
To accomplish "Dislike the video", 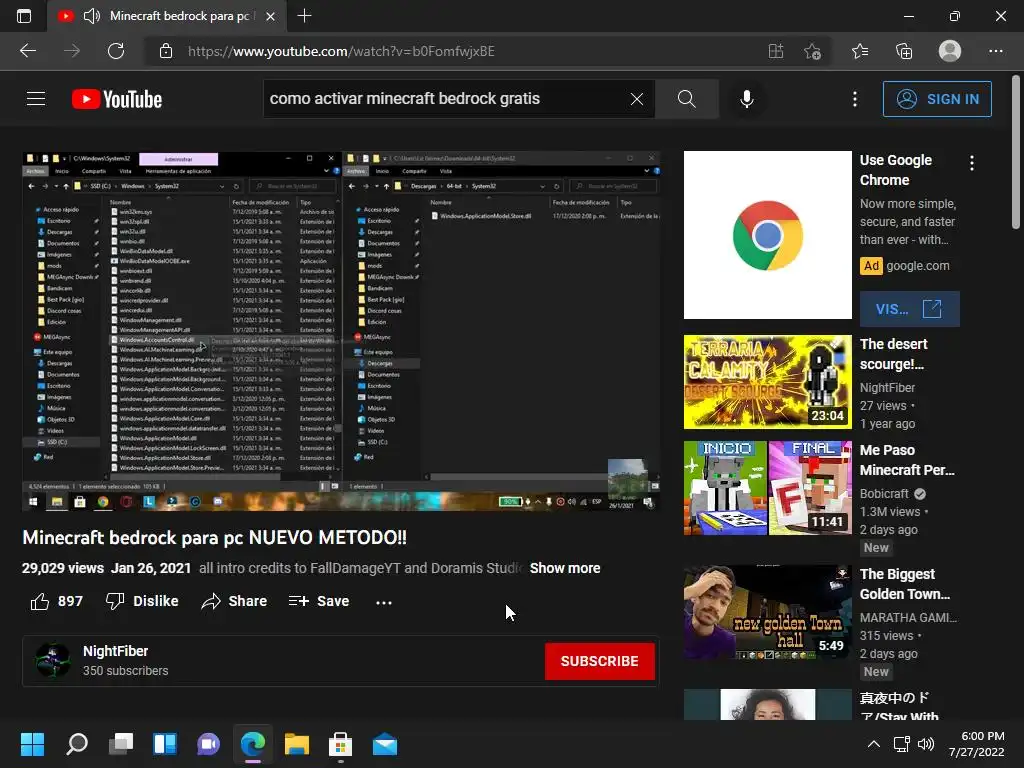I will [142, 601].
